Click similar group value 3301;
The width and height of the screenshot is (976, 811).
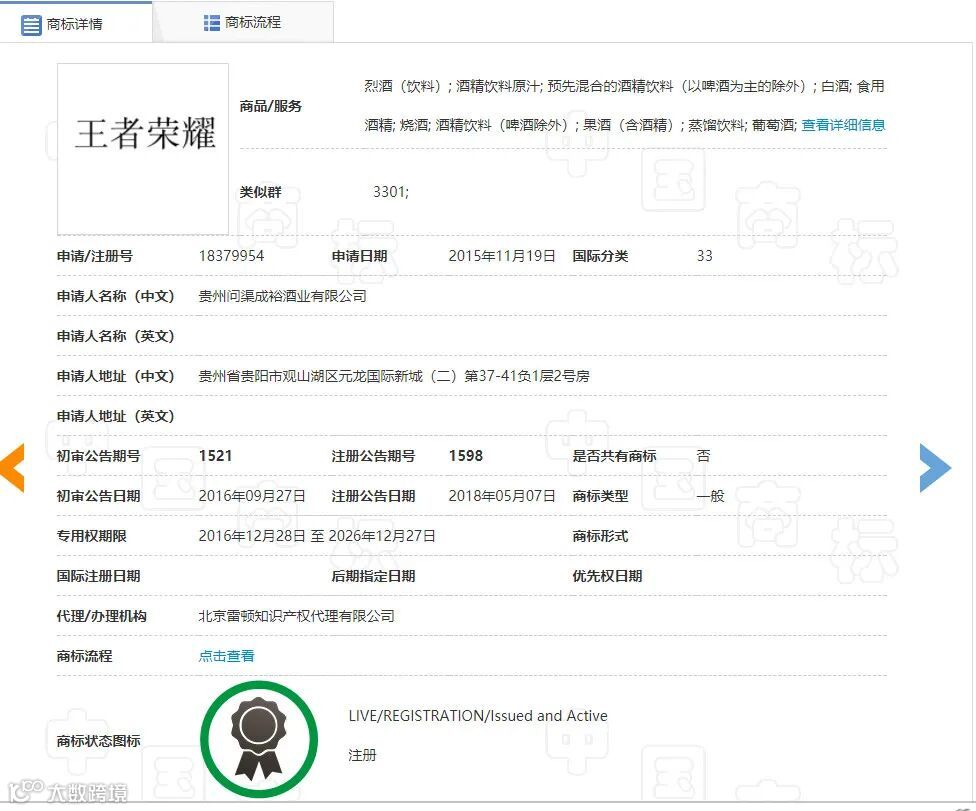pos(391,192)
